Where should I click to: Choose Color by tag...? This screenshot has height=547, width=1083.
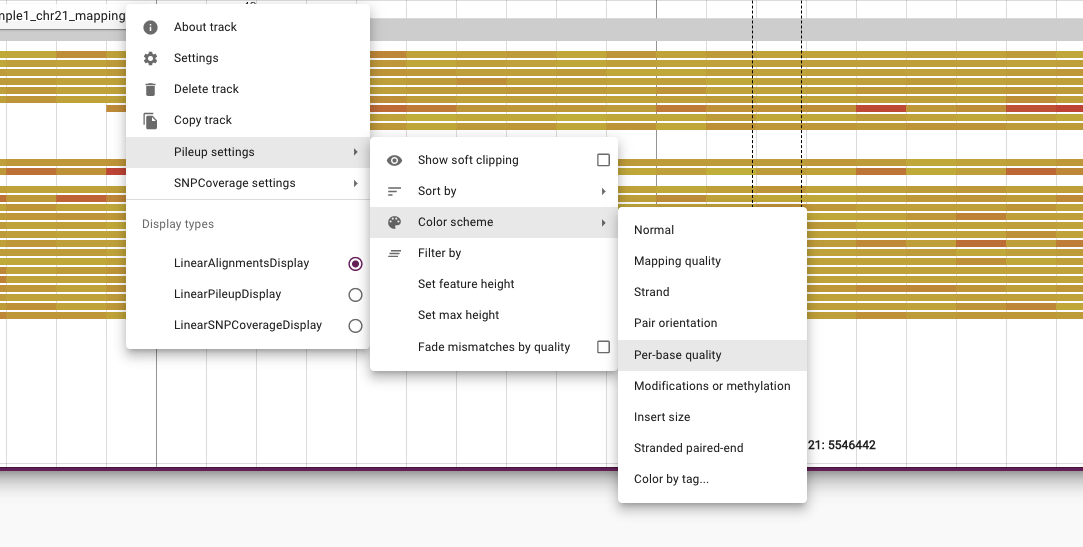[x=712, y=479]
